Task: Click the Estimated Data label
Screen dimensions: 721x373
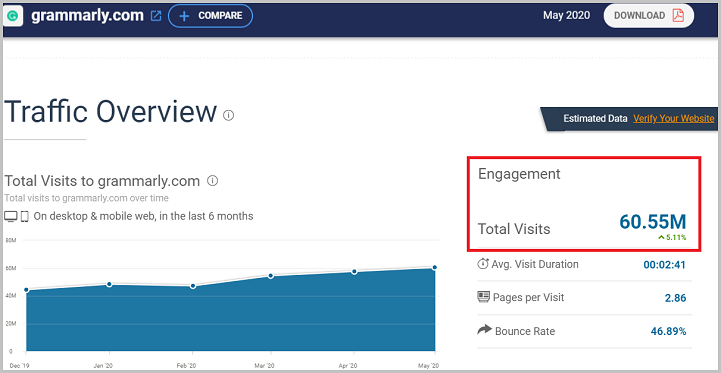Action: tap(595, 118)
